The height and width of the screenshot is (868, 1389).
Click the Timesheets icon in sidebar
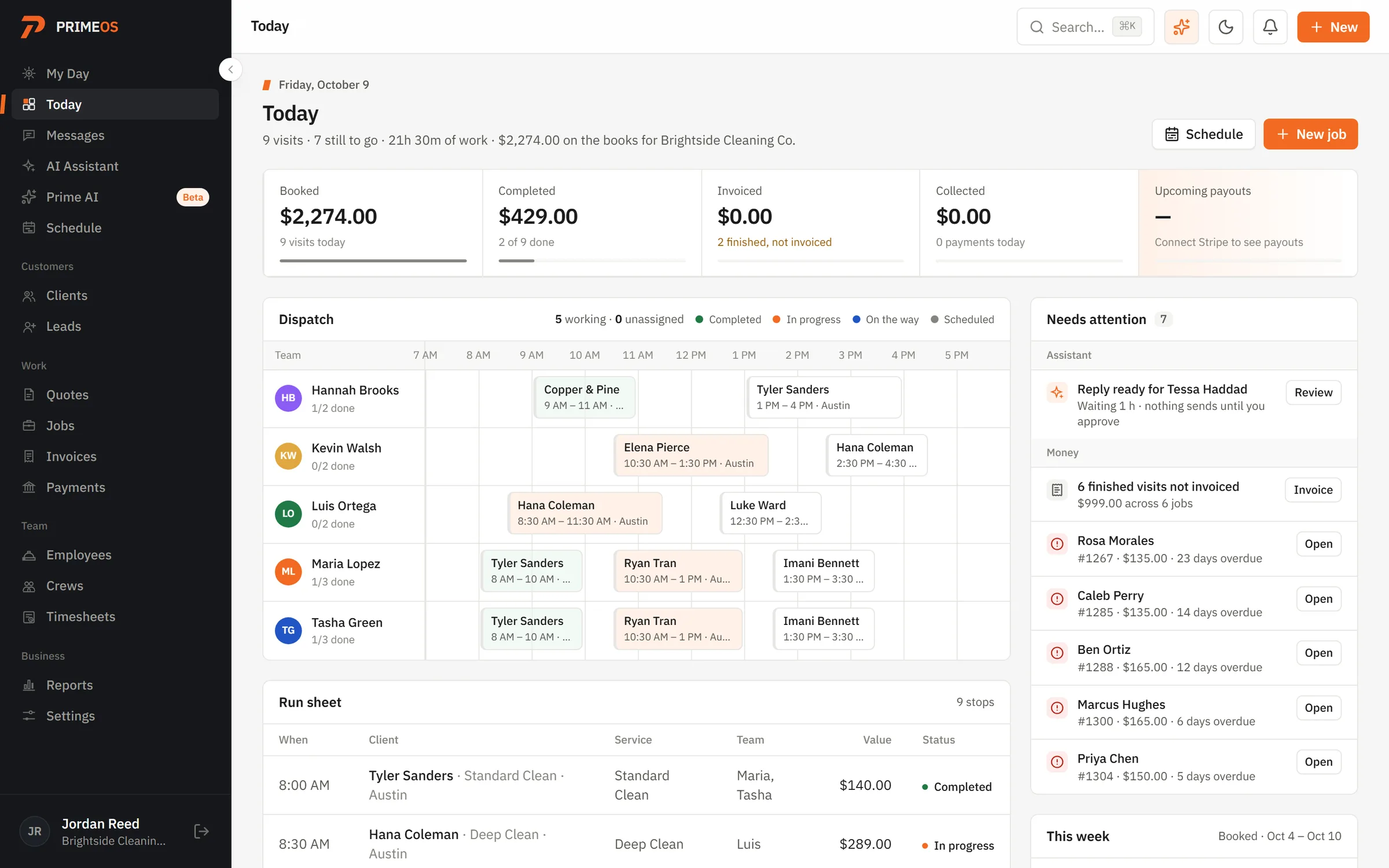[29, 617]
